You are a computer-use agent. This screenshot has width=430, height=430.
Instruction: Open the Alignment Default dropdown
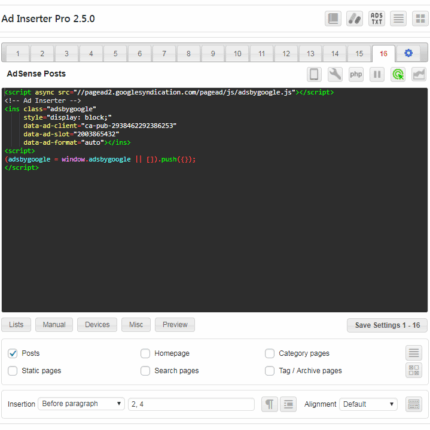pos(368,404)
